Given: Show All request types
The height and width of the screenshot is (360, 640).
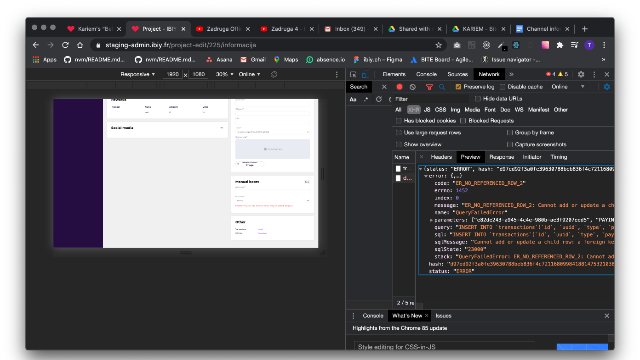Looking at the screenshot, I should point(398,110).
